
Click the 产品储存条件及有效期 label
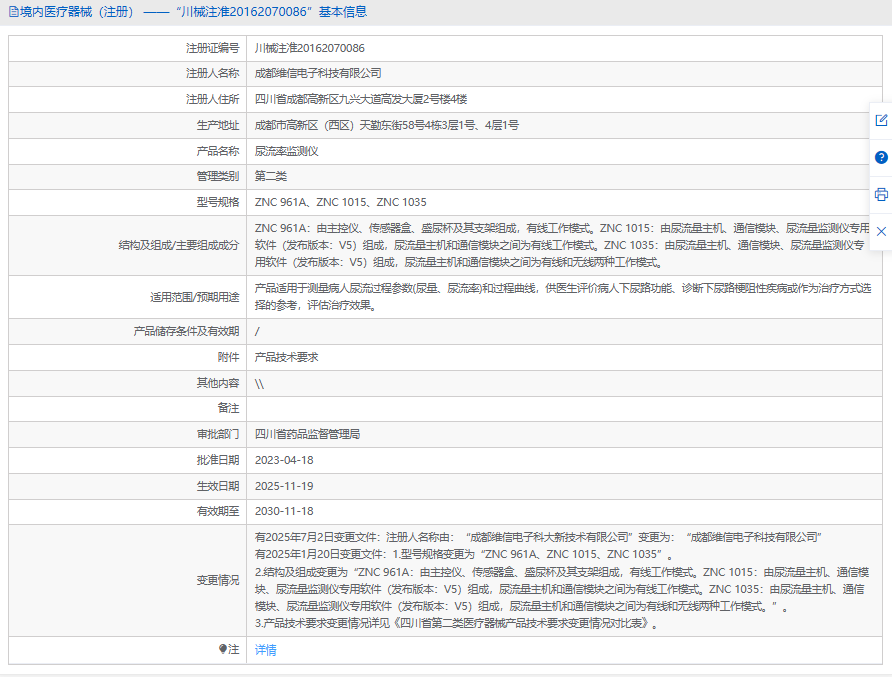(x=186, y=331)
